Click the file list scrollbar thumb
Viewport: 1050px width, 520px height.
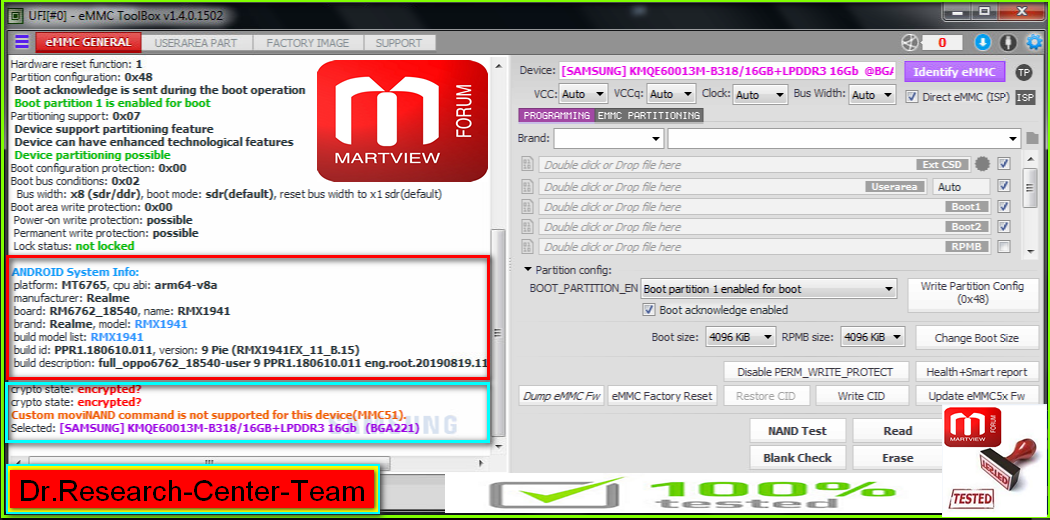coord(1031,188)
